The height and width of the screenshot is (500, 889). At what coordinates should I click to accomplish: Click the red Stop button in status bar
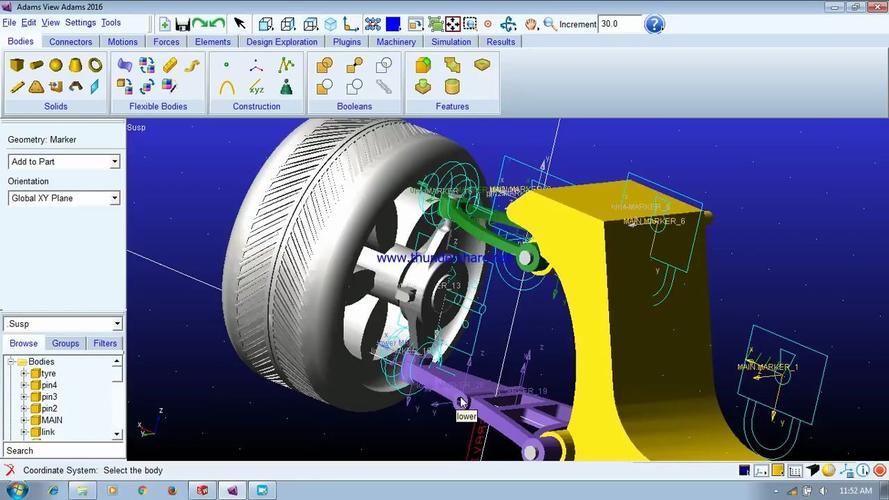point(879,470)
